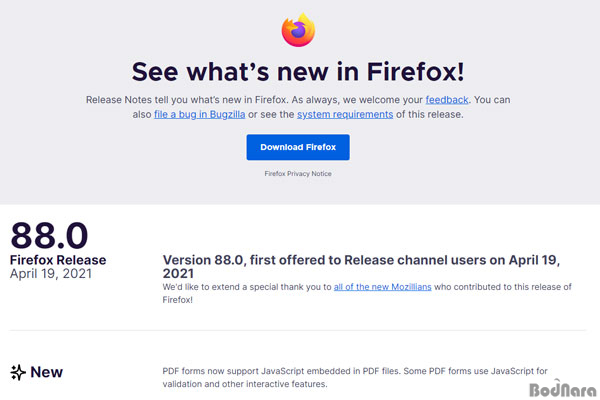
Task: Open the file a bug in Bugzilla link
Action: 199,114
